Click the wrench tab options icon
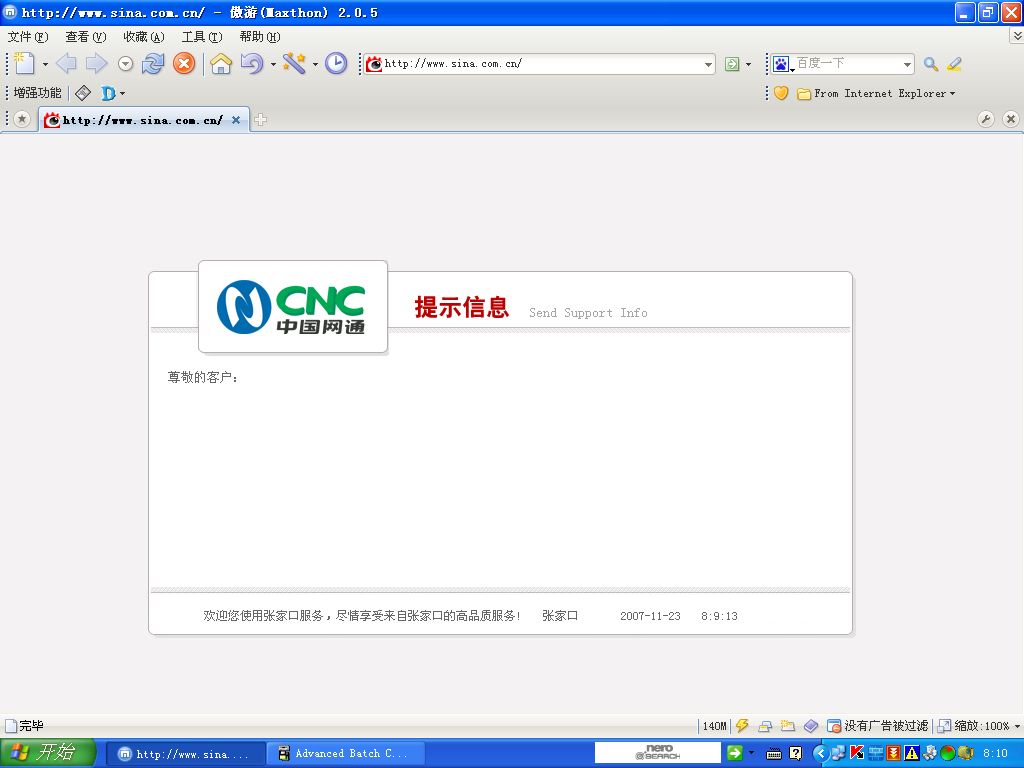 (985, 119)
